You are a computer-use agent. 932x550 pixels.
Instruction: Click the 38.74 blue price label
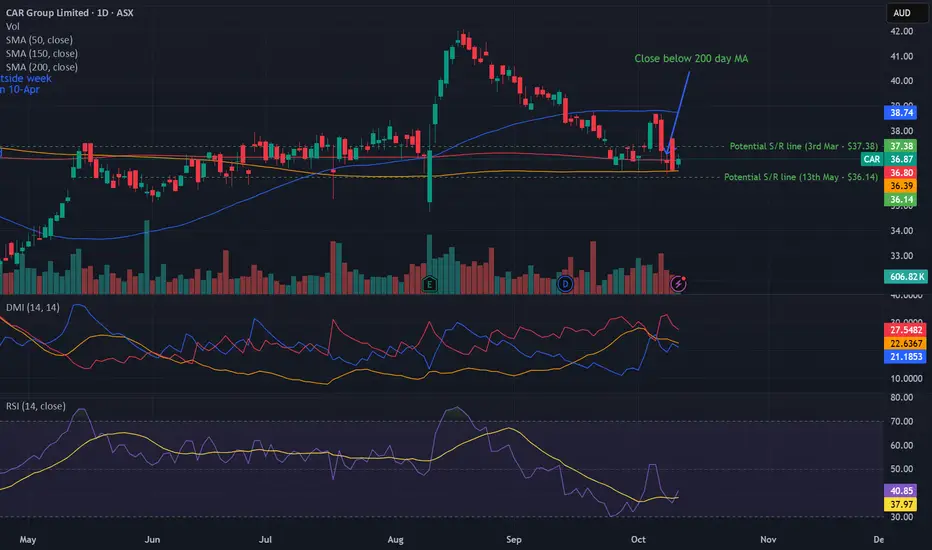click(901, 112)
